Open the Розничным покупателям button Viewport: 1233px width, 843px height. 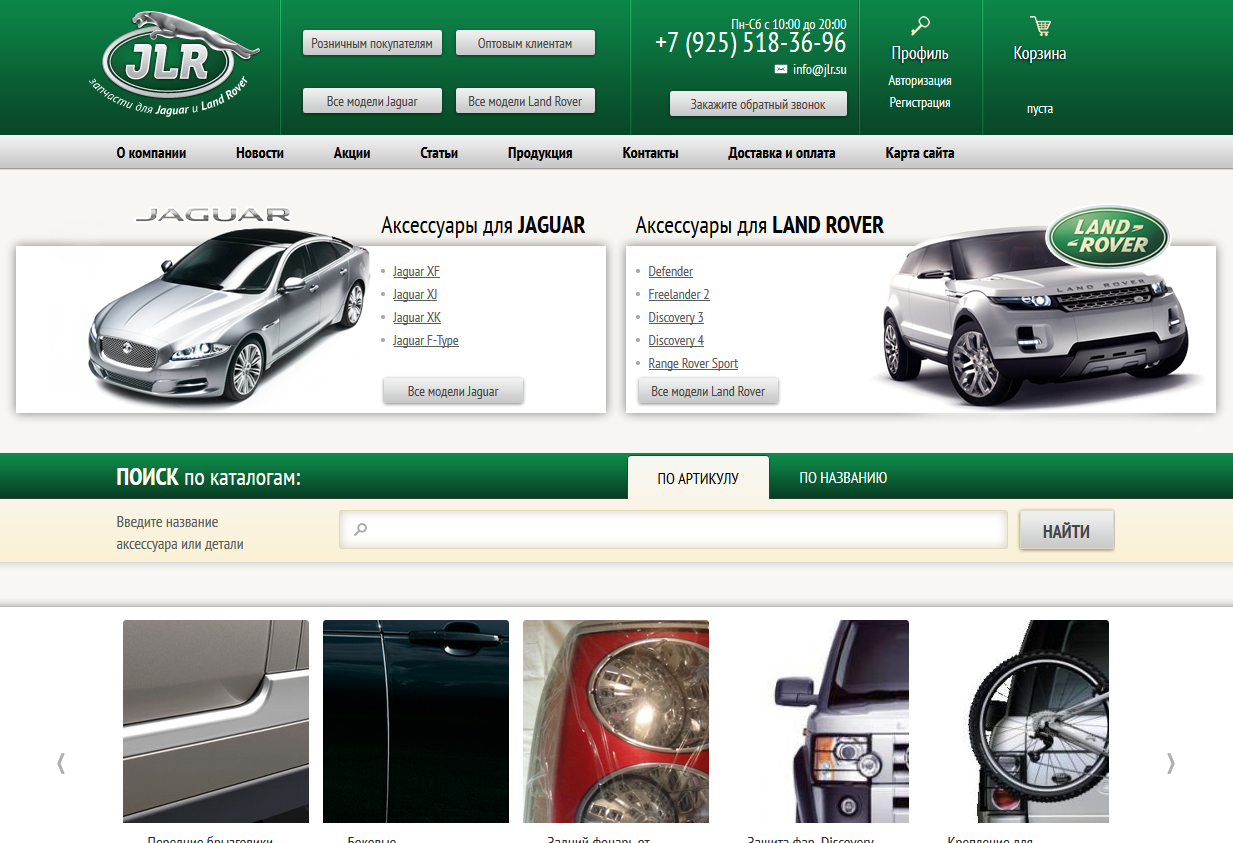(x=372, y=43)
